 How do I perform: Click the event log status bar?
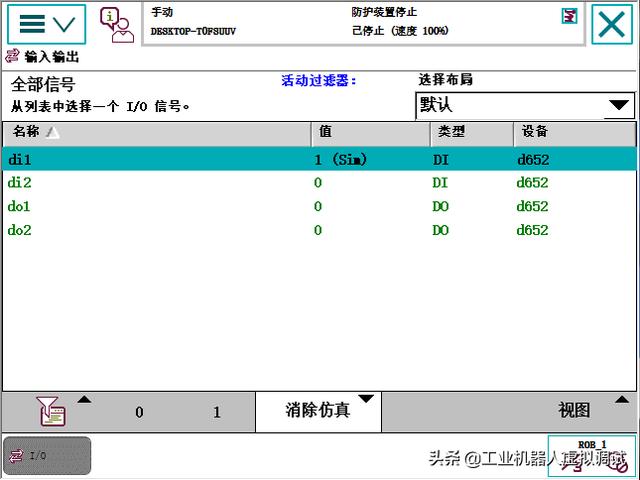click(x=363, y=23)
